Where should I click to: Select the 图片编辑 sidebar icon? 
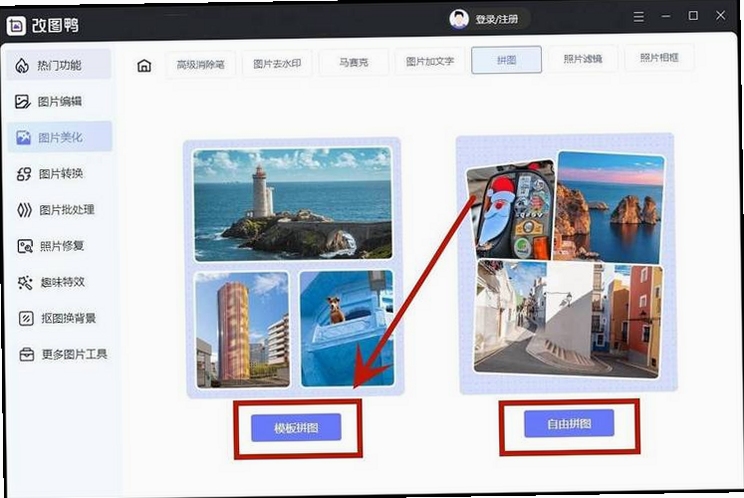click(22, 101)
